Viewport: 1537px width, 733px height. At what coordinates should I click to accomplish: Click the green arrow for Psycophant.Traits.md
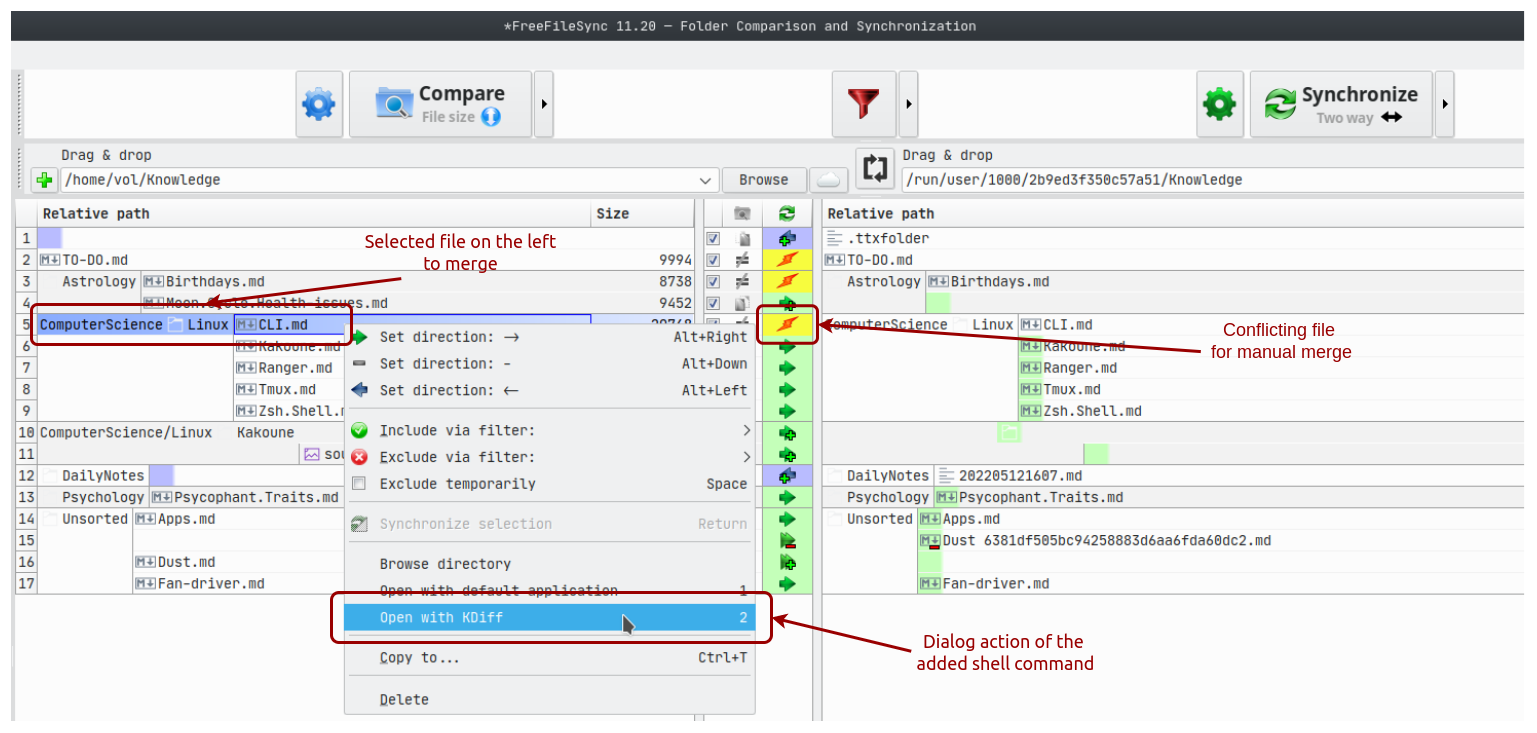787,497
